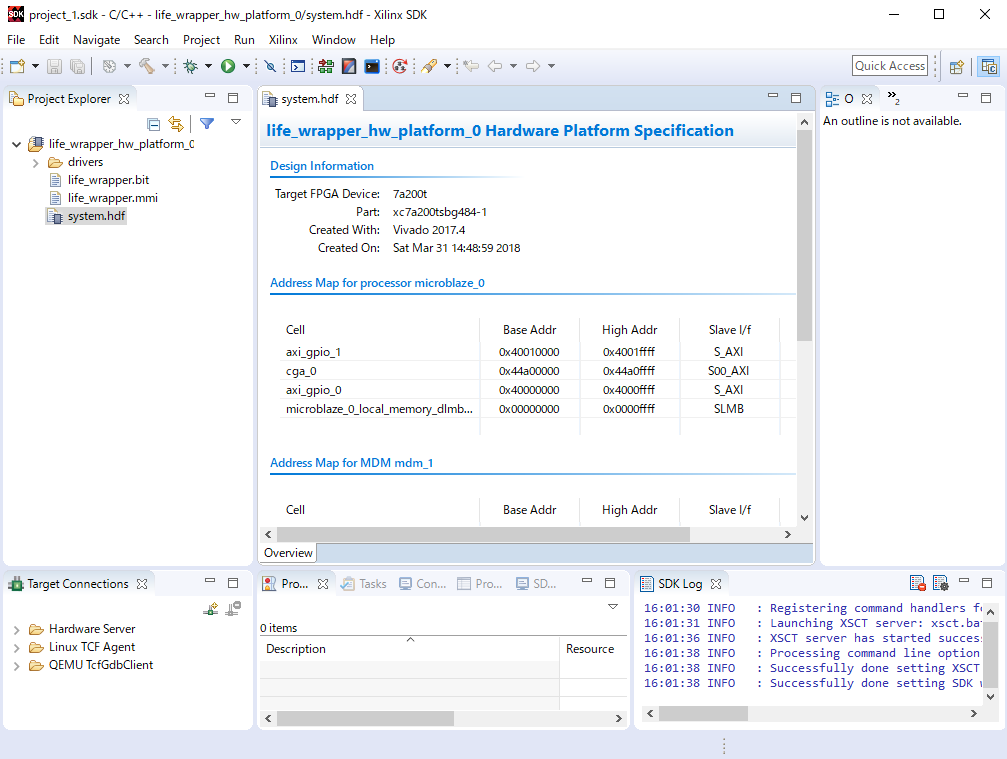Select the C/C++ perspective icon
This screenshot has width=1007, height=759.
click(x=989, y=66)
